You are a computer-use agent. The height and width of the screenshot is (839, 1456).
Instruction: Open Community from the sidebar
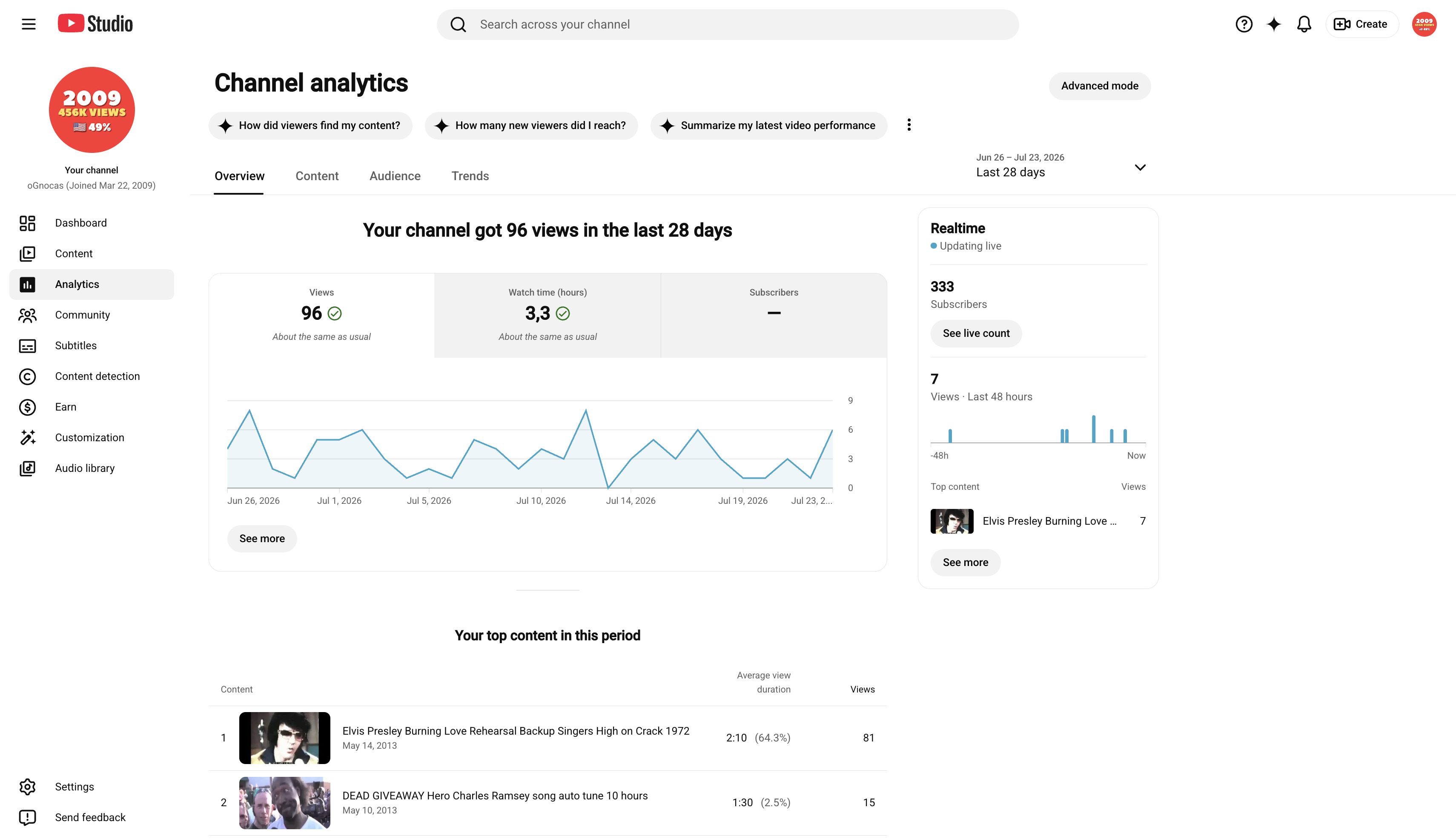tap(92, 315)
